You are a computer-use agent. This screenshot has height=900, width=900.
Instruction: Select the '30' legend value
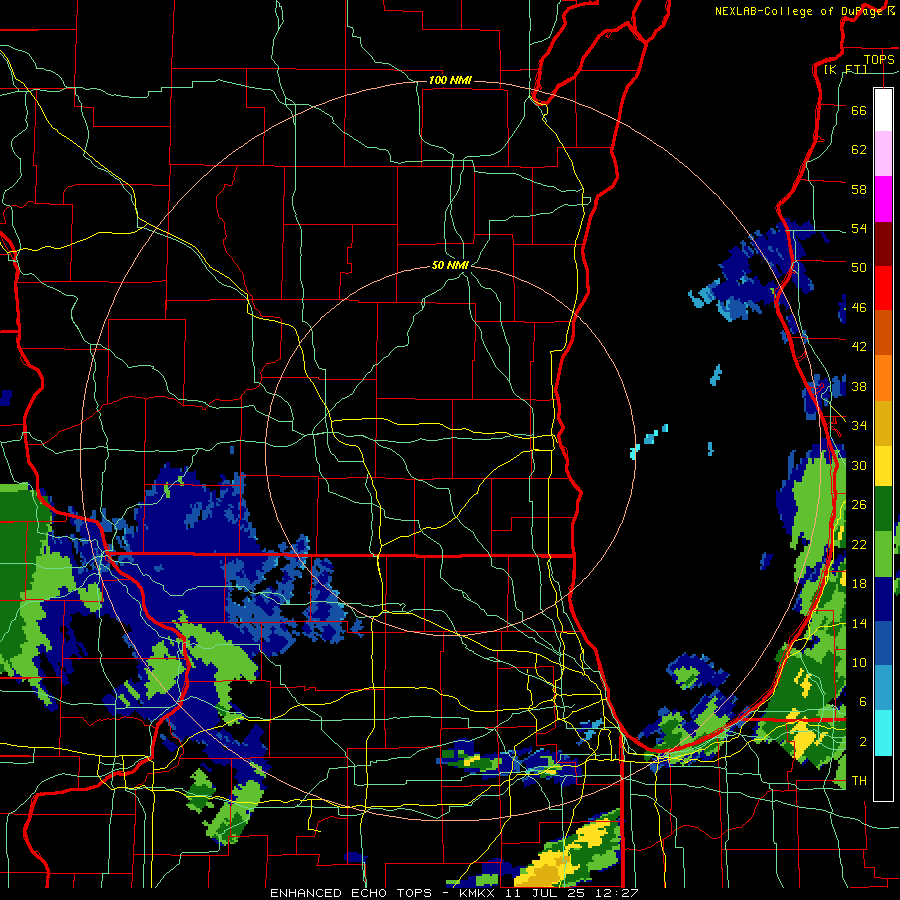pyautogui.click(x=859, y=465)
